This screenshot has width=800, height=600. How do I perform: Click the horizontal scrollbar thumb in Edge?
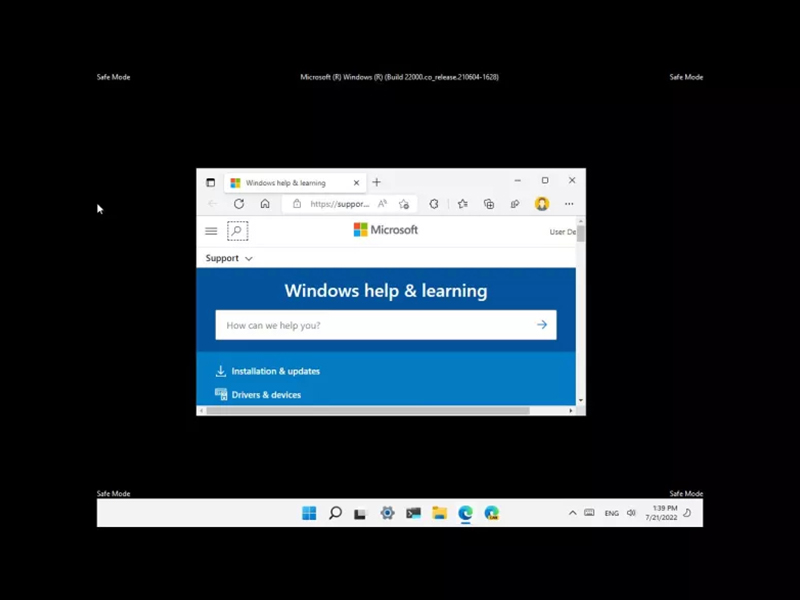click(368, 411)
